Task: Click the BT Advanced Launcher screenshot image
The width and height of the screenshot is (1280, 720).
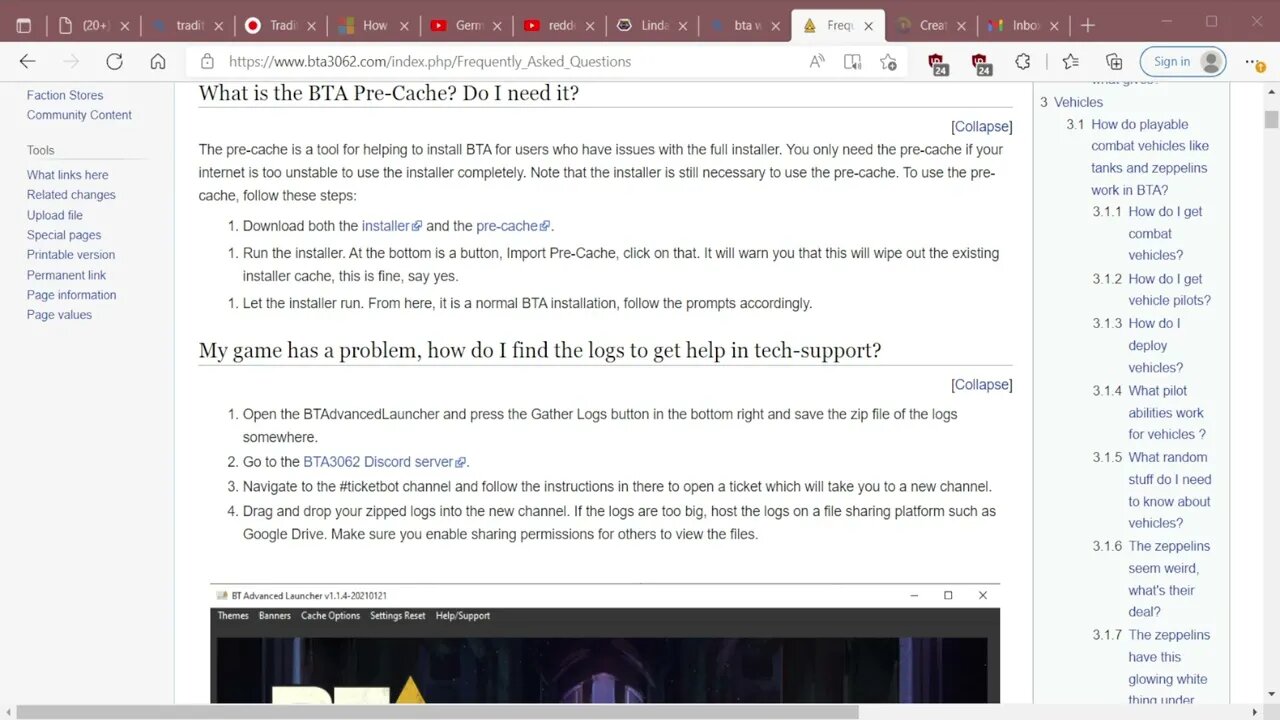Action: coord(604,644)
